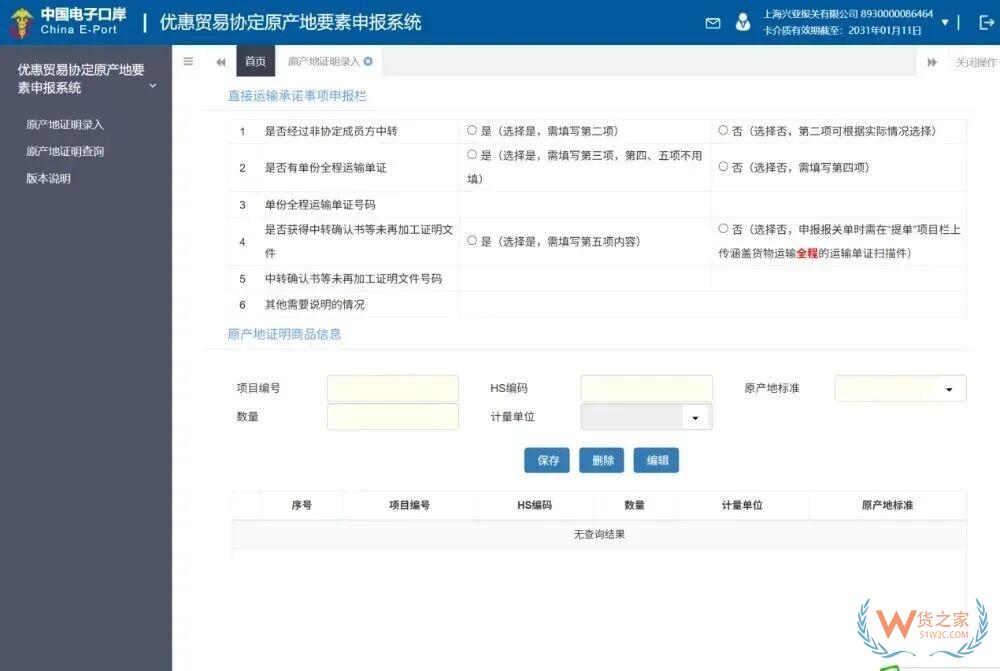Click the hamburger menu icon above sidebar
Screen dimensions: 1000x671
188,61
